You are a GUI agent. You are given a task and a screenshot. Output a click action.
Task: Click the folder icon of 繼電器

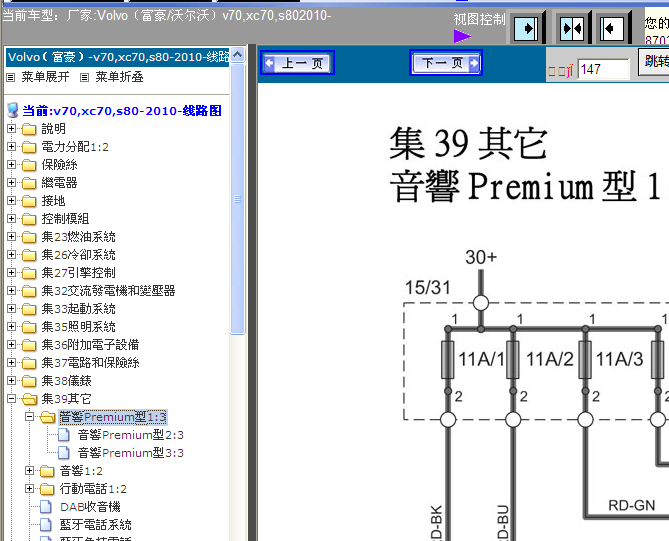(x=29, y=183)
